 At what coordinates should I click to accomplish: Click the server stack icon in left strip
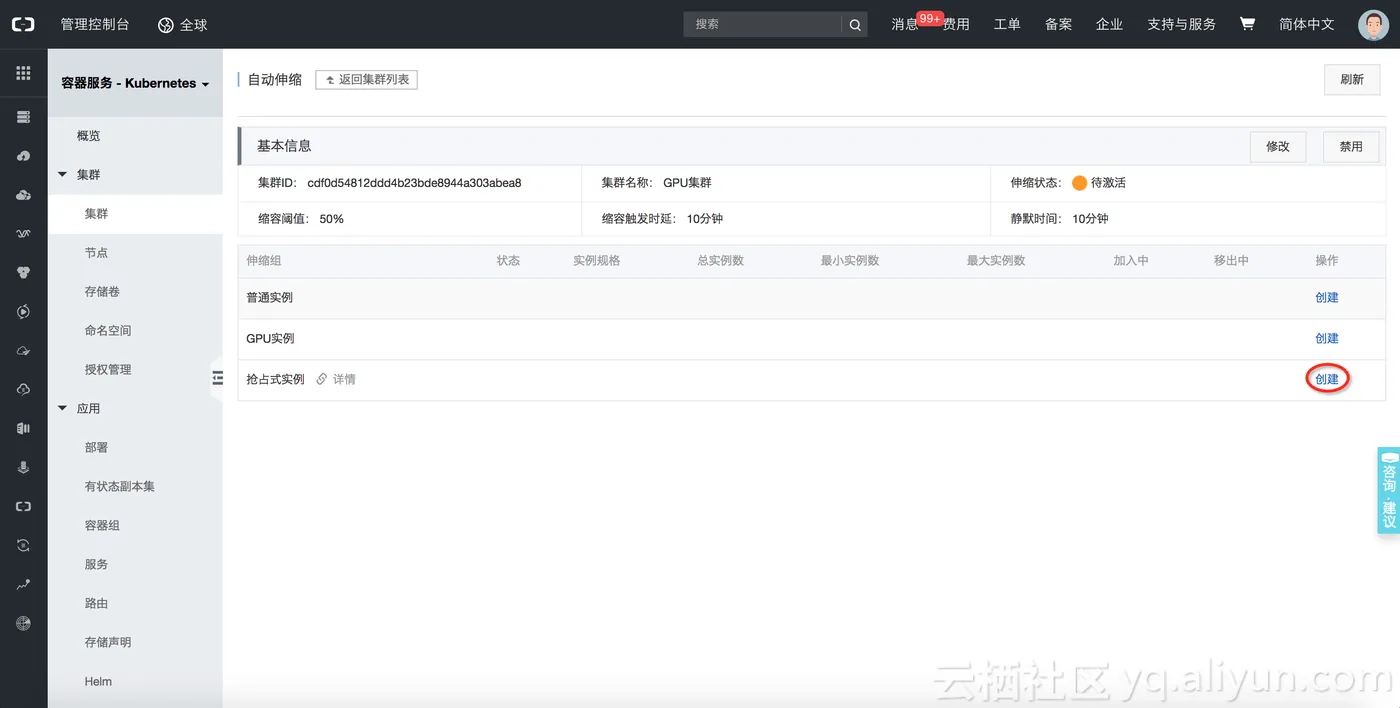tap(23, 117)
